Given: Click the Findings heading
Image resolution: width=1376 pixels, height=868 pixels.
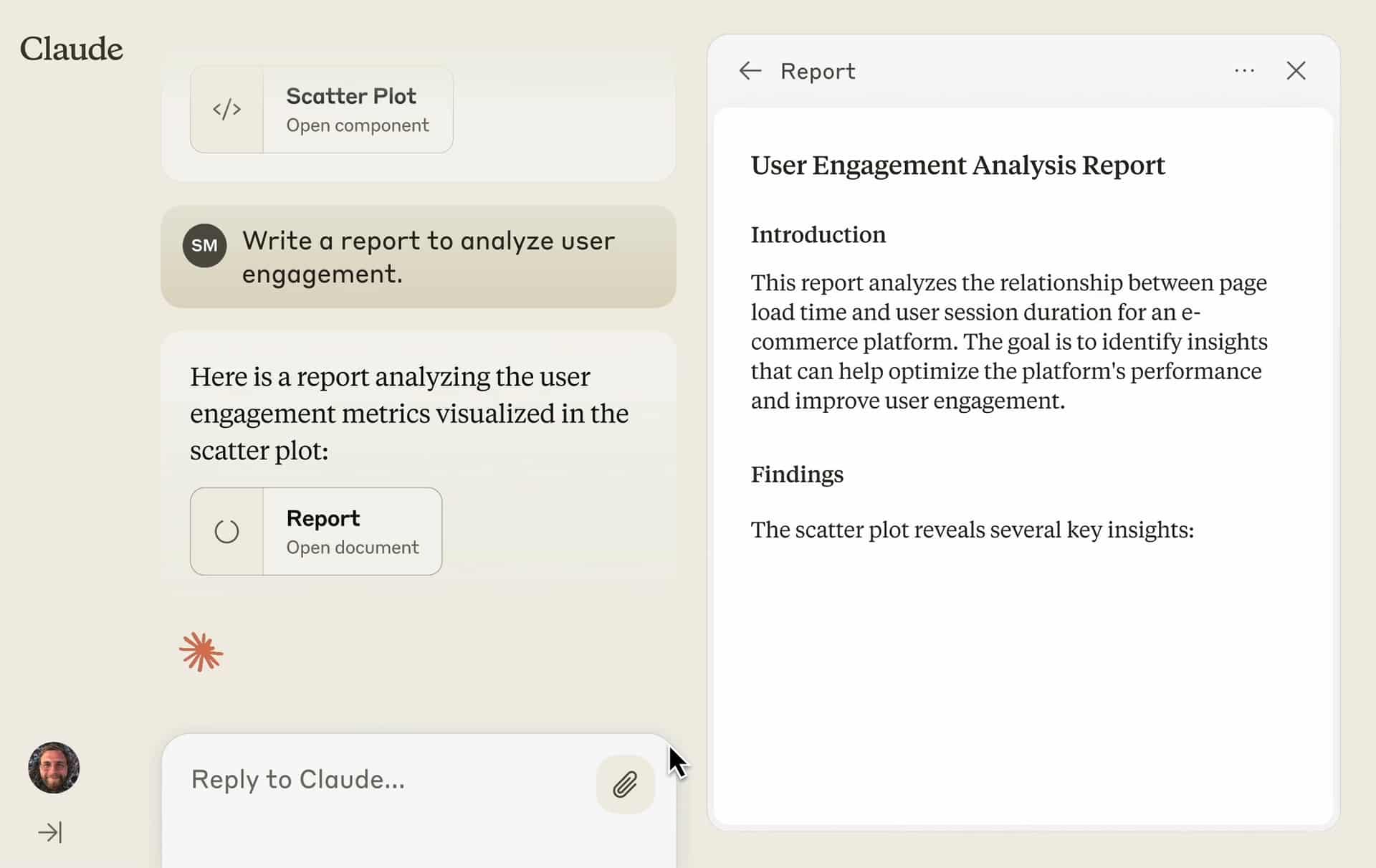Looking at the screenshot, I should click(x=797, y=474).
